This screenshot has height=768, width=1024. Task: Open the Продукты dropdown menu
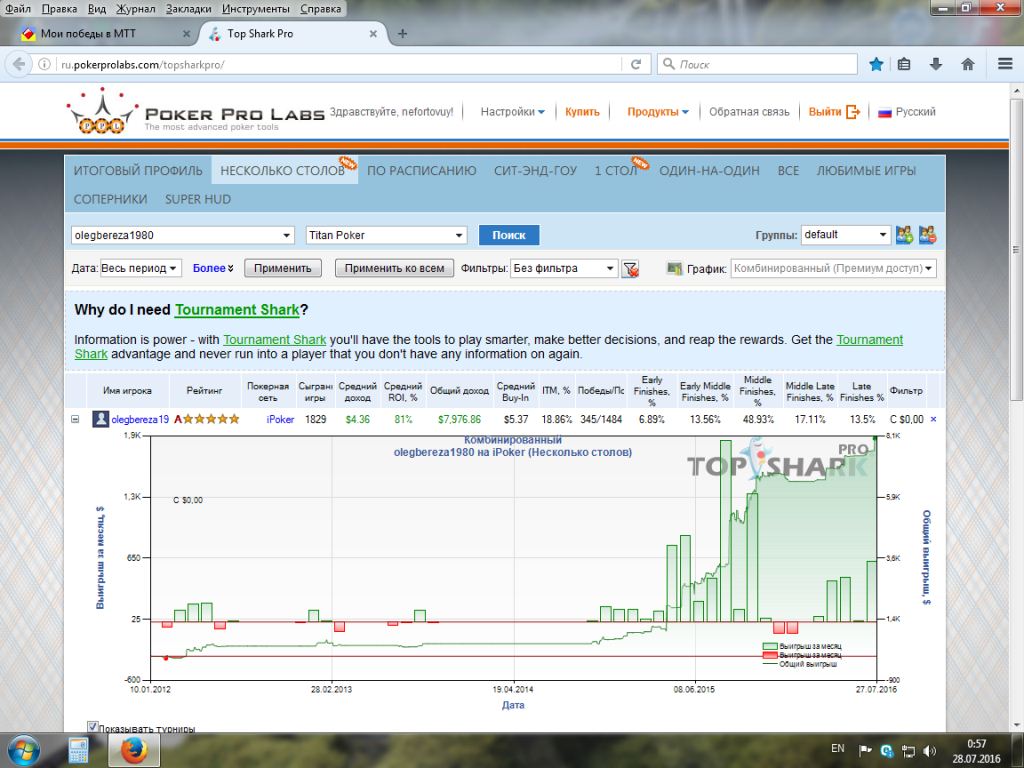coord(658,112)
